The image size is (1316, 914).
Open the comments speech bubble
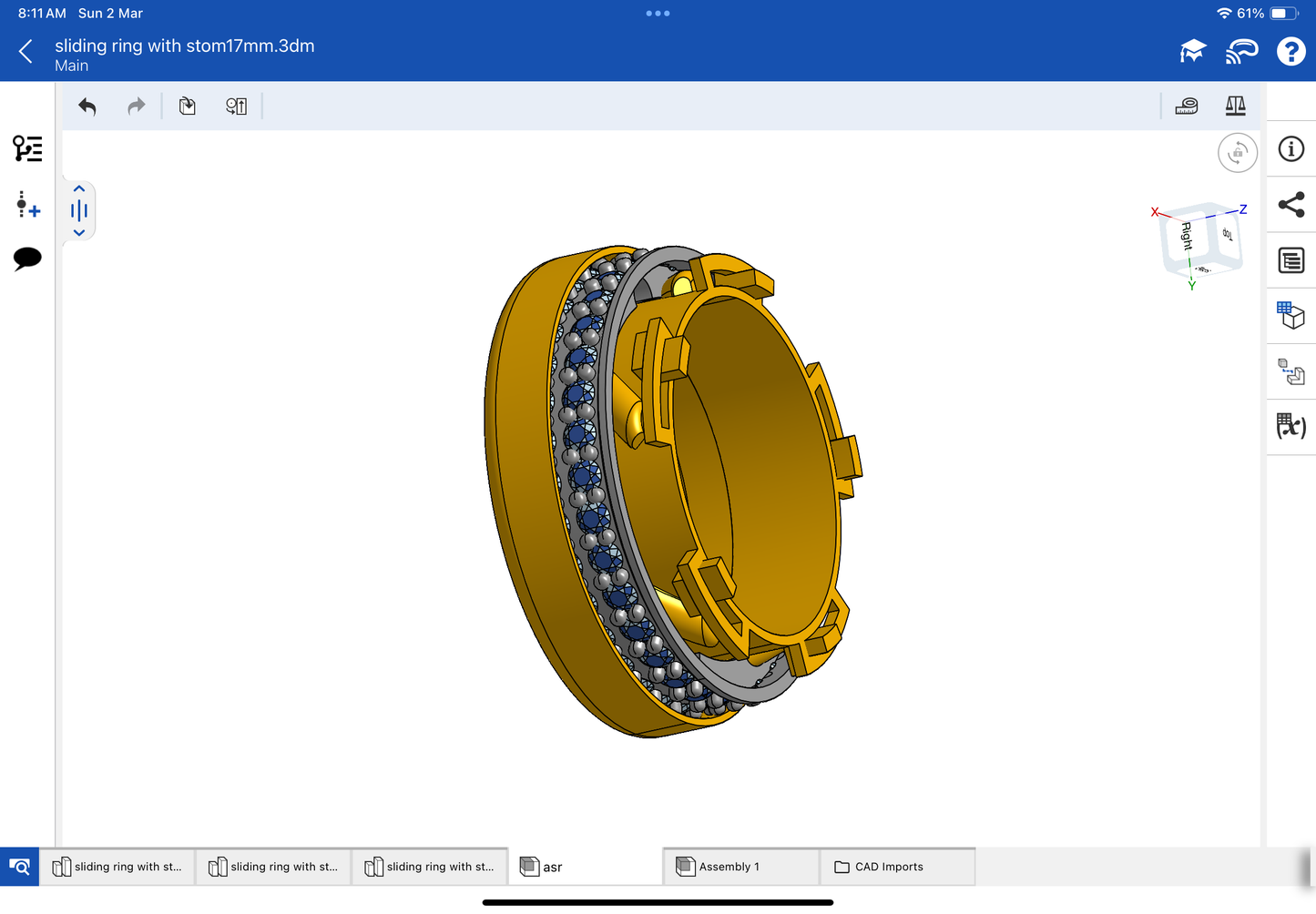pos(27,259)
